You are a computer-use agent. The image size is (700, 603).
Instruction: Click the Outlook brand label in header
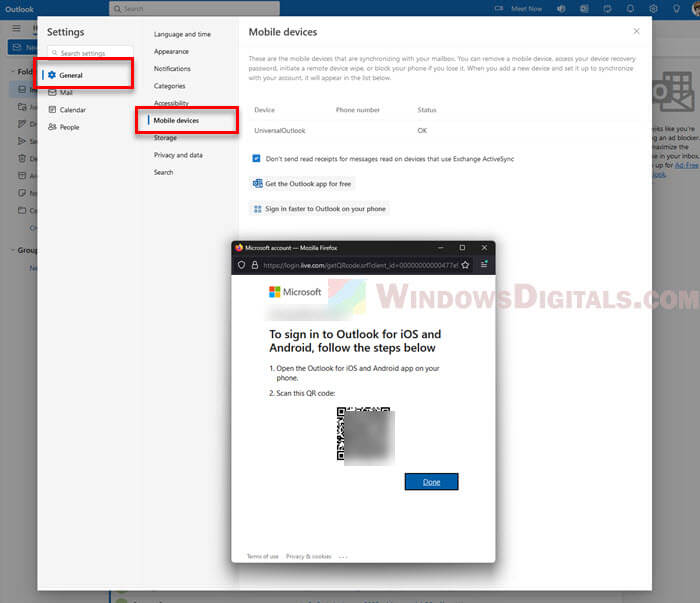(19, 9)
